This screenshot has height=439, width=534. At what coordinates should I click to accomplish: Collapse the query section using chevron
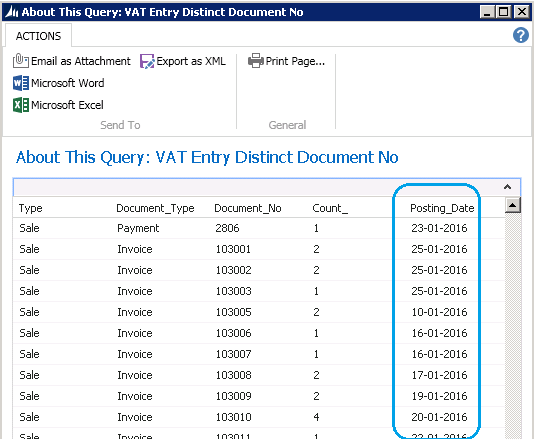507,187
